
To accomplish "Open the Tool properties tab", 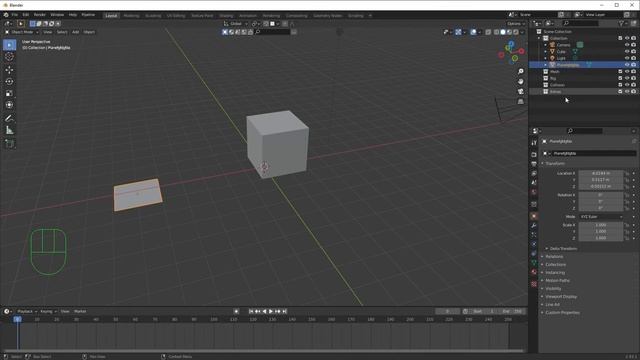I will [x=534, y=142].
